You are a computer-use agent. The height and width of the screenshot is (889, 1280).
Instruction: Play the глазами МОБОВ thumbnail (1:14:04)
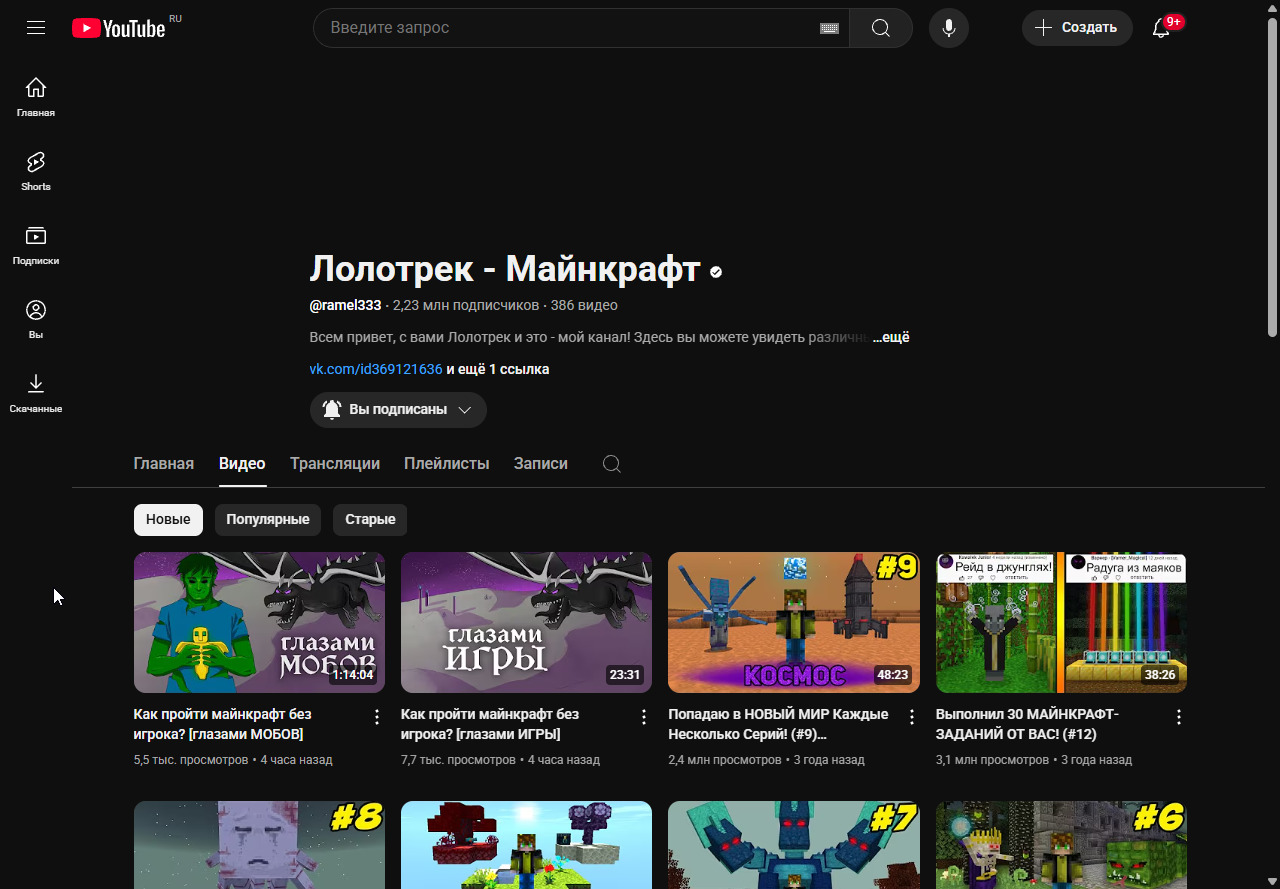259,622
